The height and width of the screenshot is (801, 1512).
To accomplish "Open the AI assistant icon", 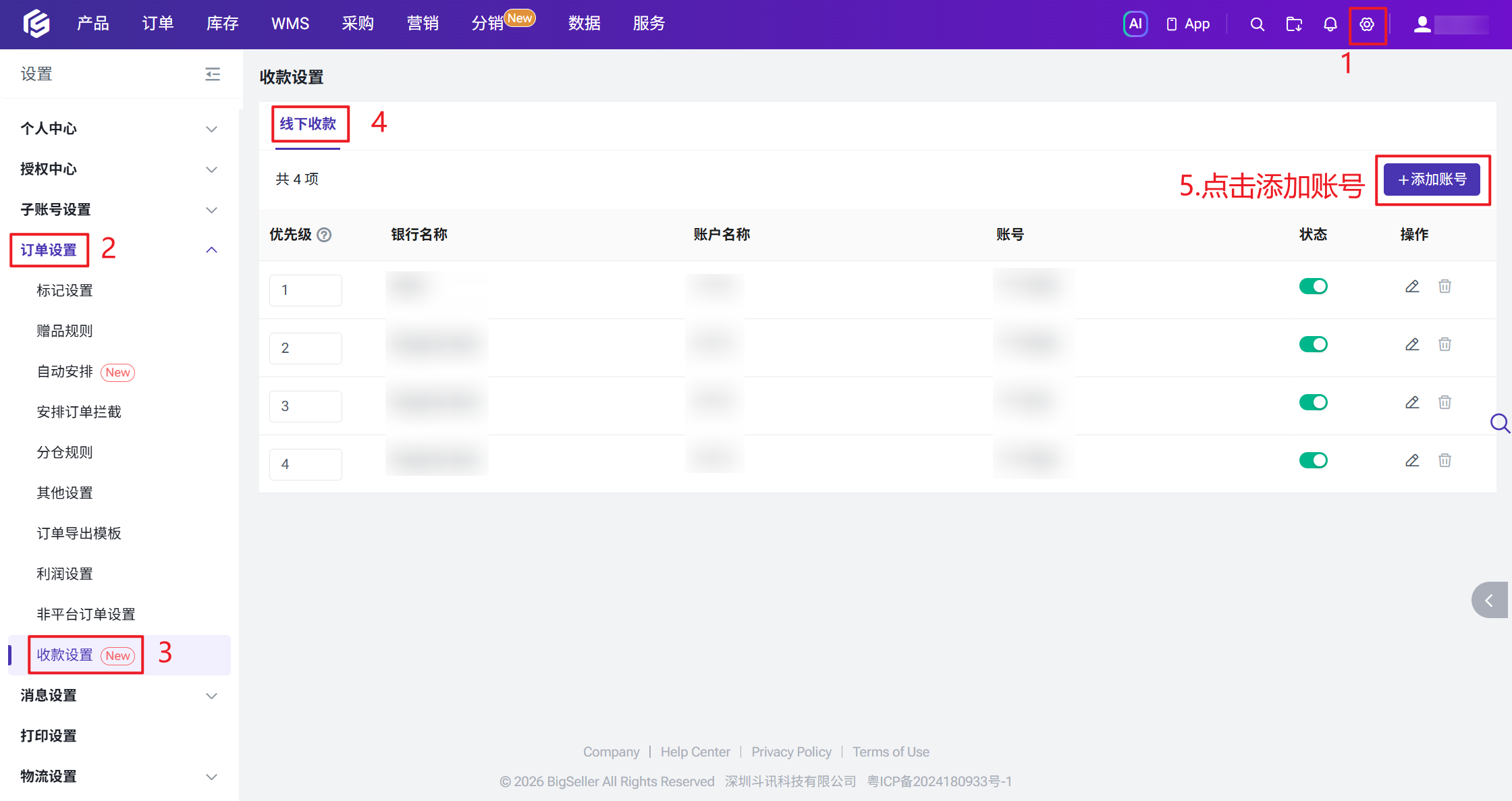I will click(x=1135, y=24).
